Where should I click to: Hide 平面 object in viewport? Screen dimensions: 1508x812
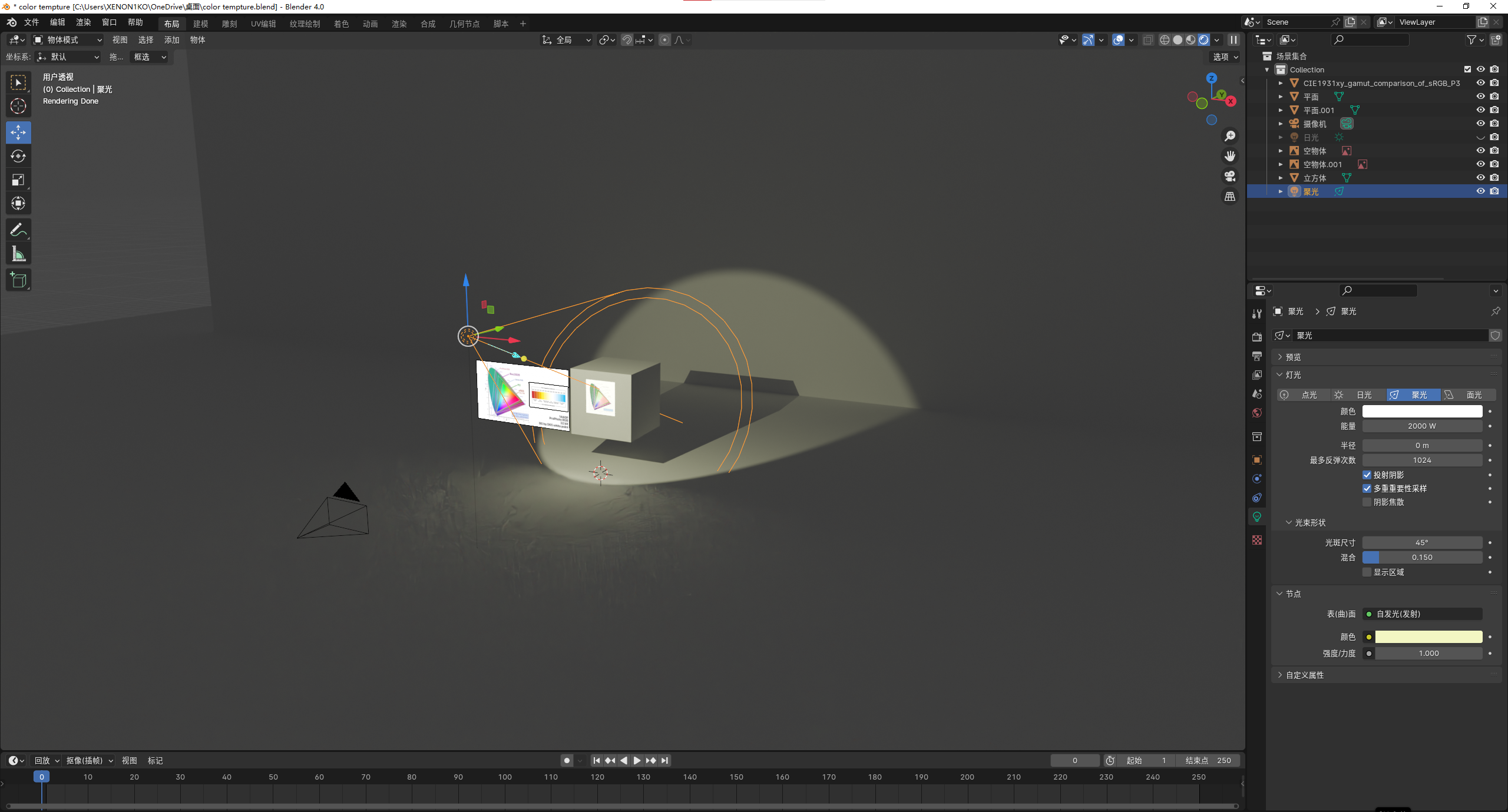(x=1480, y=97)
